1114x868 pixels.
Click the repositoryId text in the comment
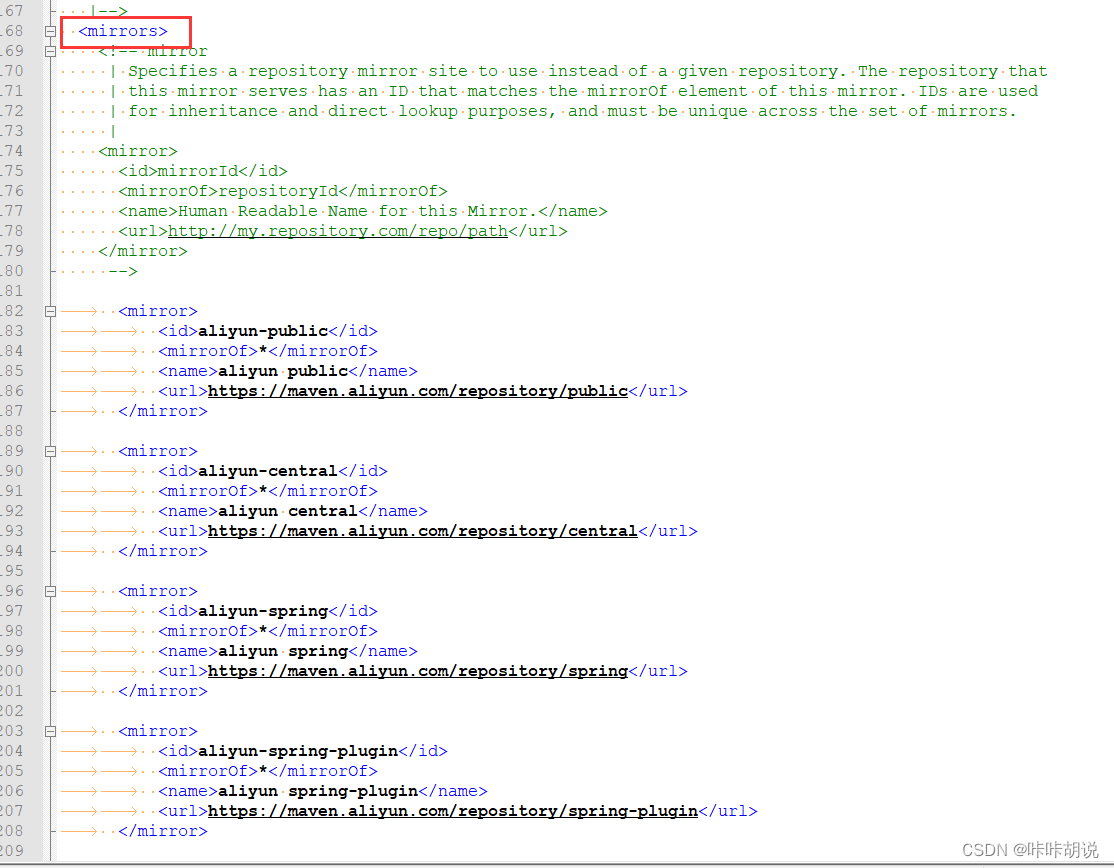click(x=278, y=191)
